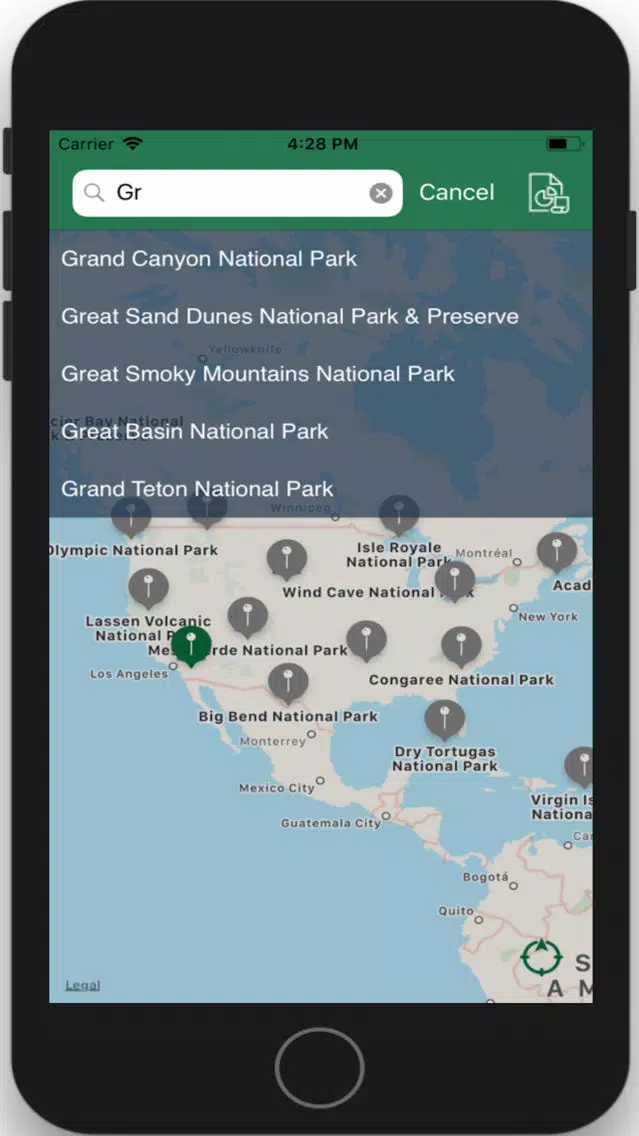639x1136 pixels.
Task: Tap the Guatemala City label
Action: click(330, 823)
